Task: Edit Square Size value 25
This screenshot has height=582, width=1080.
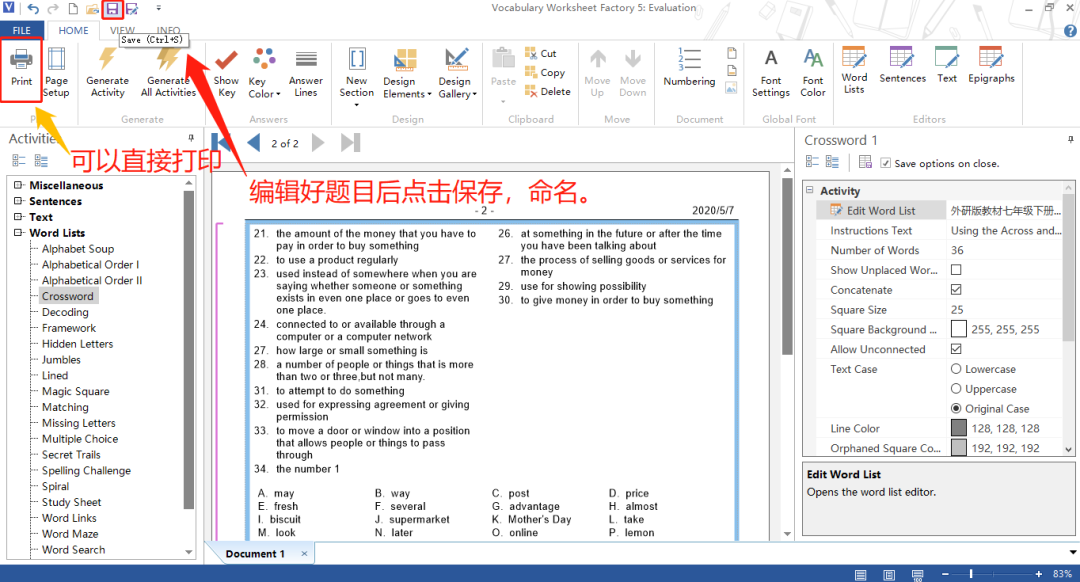Action: pyautogui.click(x=1006, y=310)
